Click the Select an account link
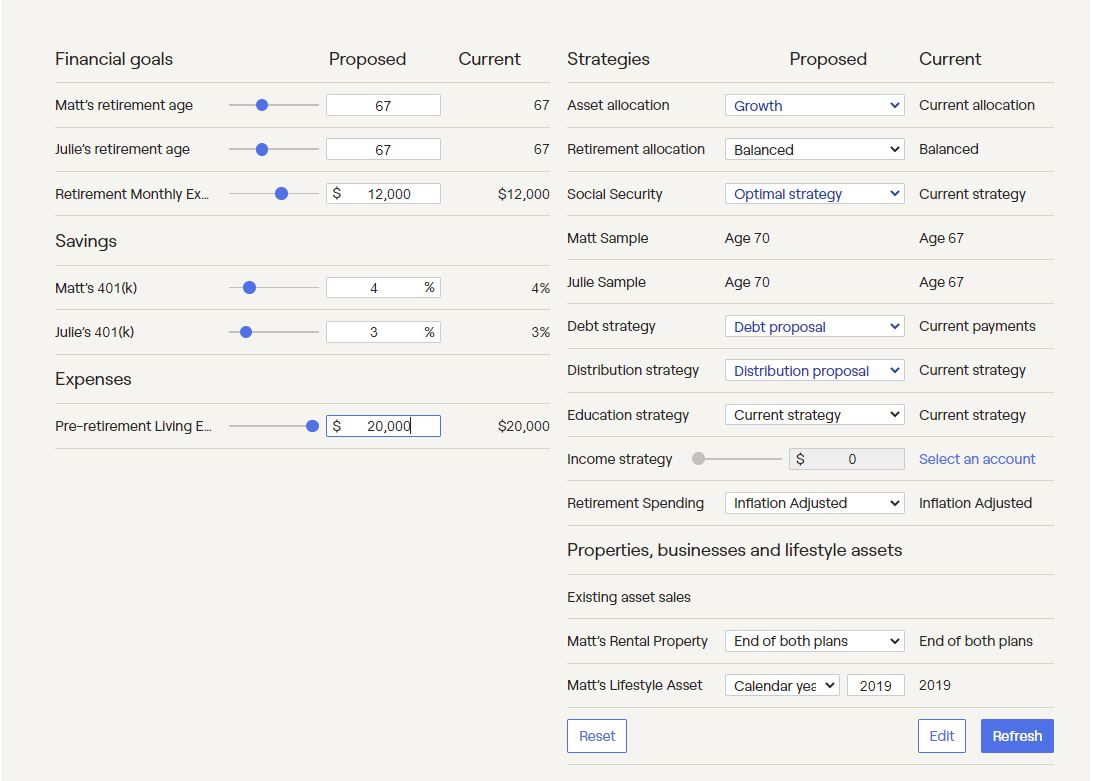 pos(977,459)
